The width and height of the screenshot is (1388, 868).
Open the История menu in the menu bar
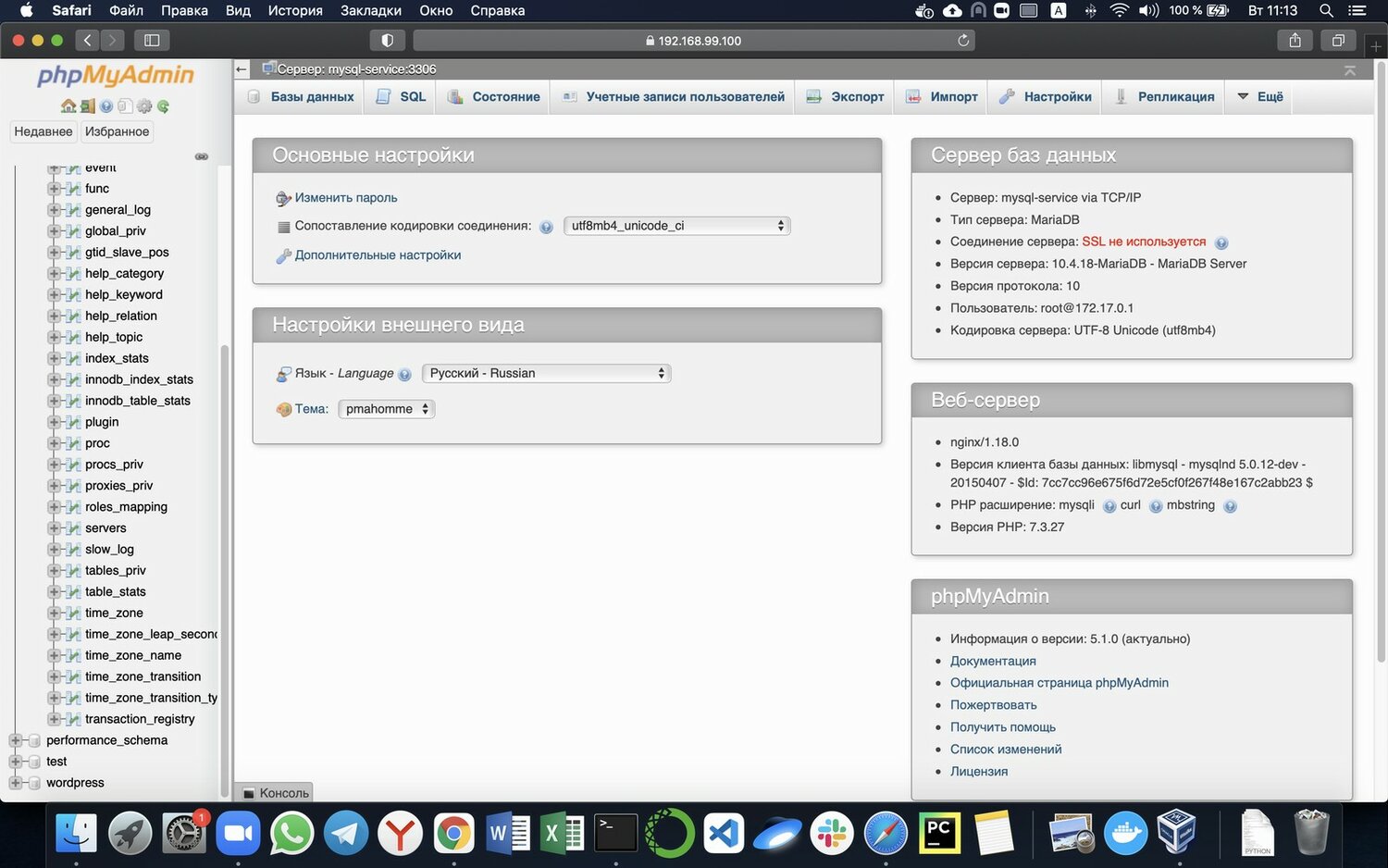point(295,11)
